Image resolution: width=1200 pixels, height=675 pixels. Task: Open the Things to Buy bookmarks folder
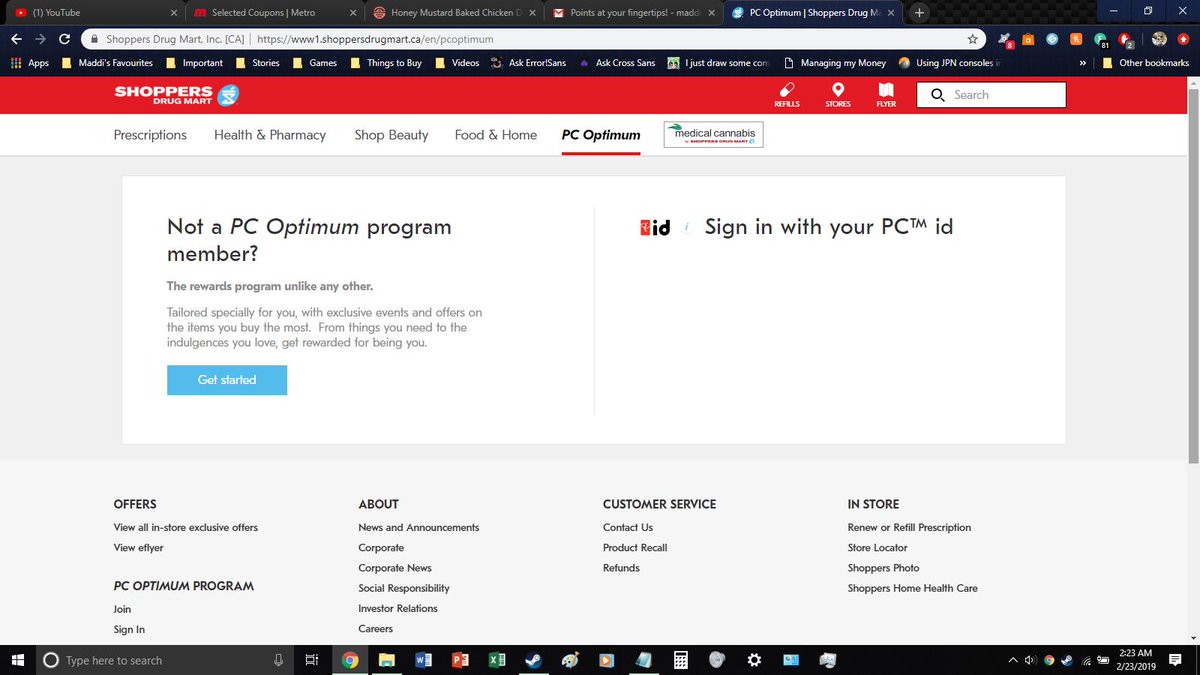click(385, 62)
